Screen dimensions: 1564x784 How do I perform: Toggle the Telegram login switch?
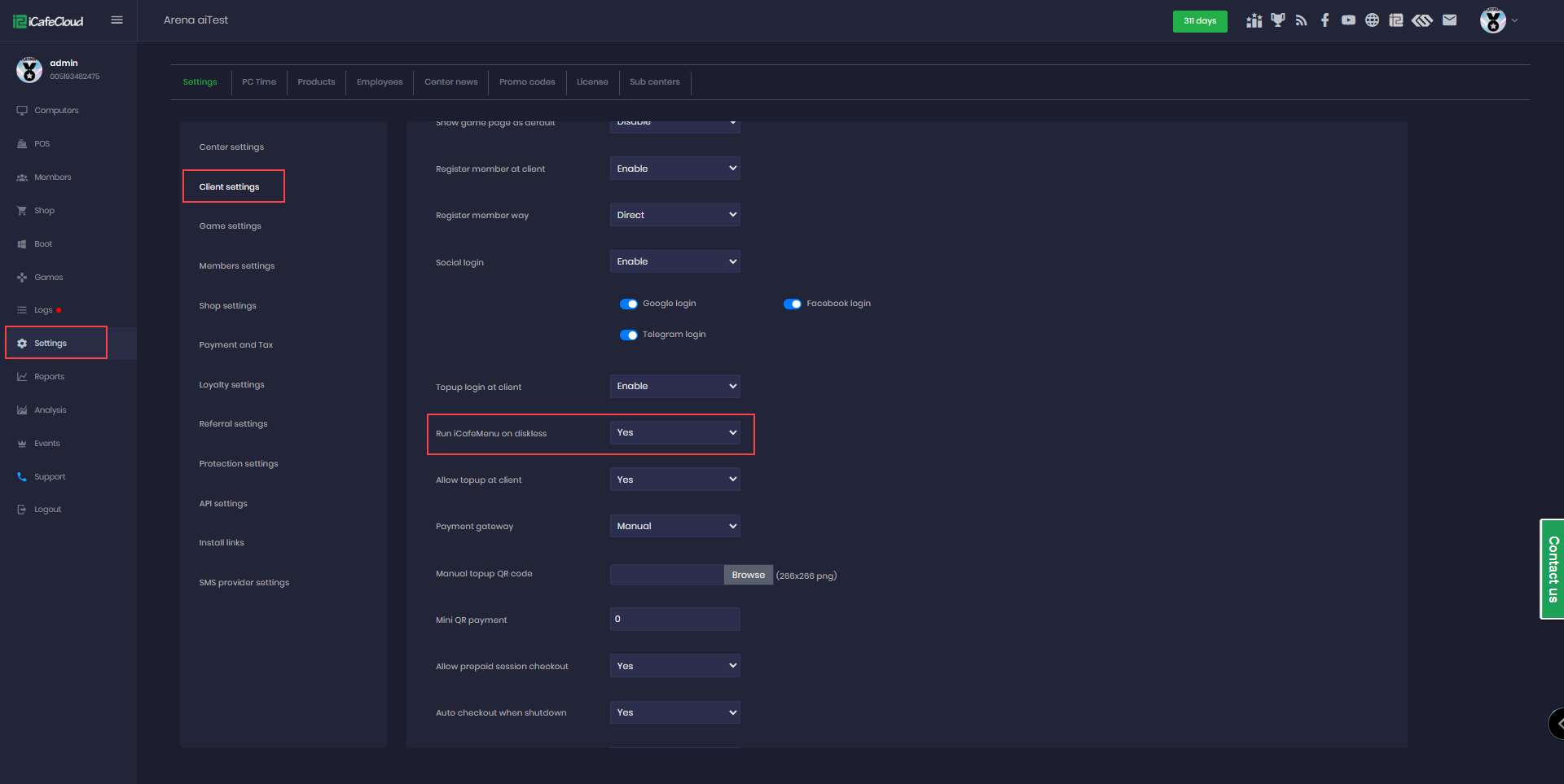point(628,335)
